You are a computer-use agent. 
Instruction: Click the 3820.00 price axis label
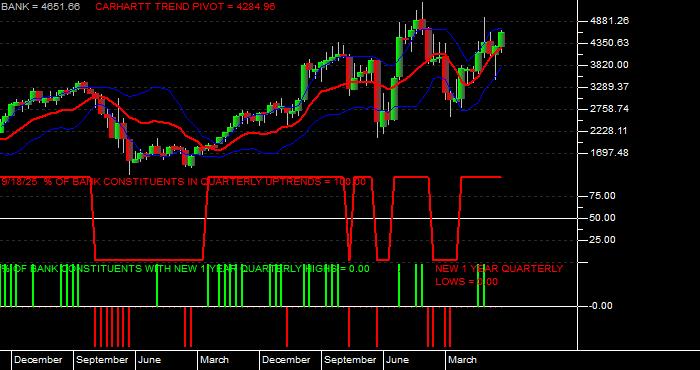click(x=609, y=65)
